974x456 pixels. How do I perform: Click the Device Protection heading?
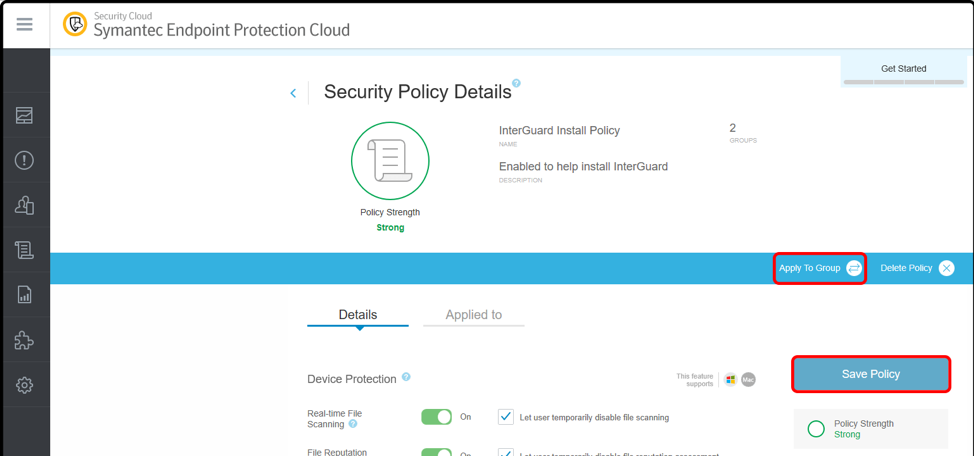tap(352, 379)
